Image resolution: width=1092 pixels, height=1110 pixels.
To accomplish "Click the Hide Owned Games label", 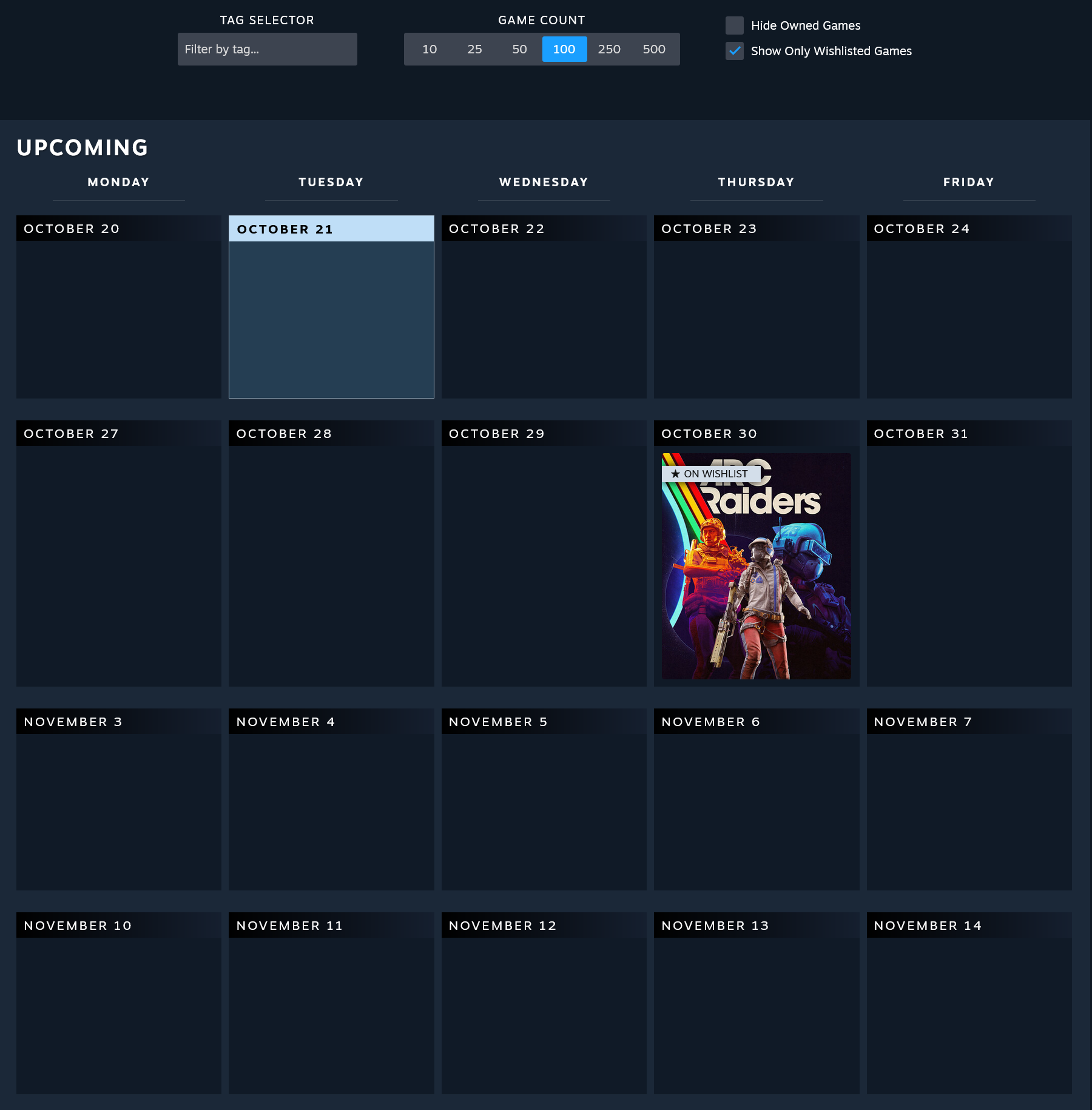I will [x=806, y=25].
